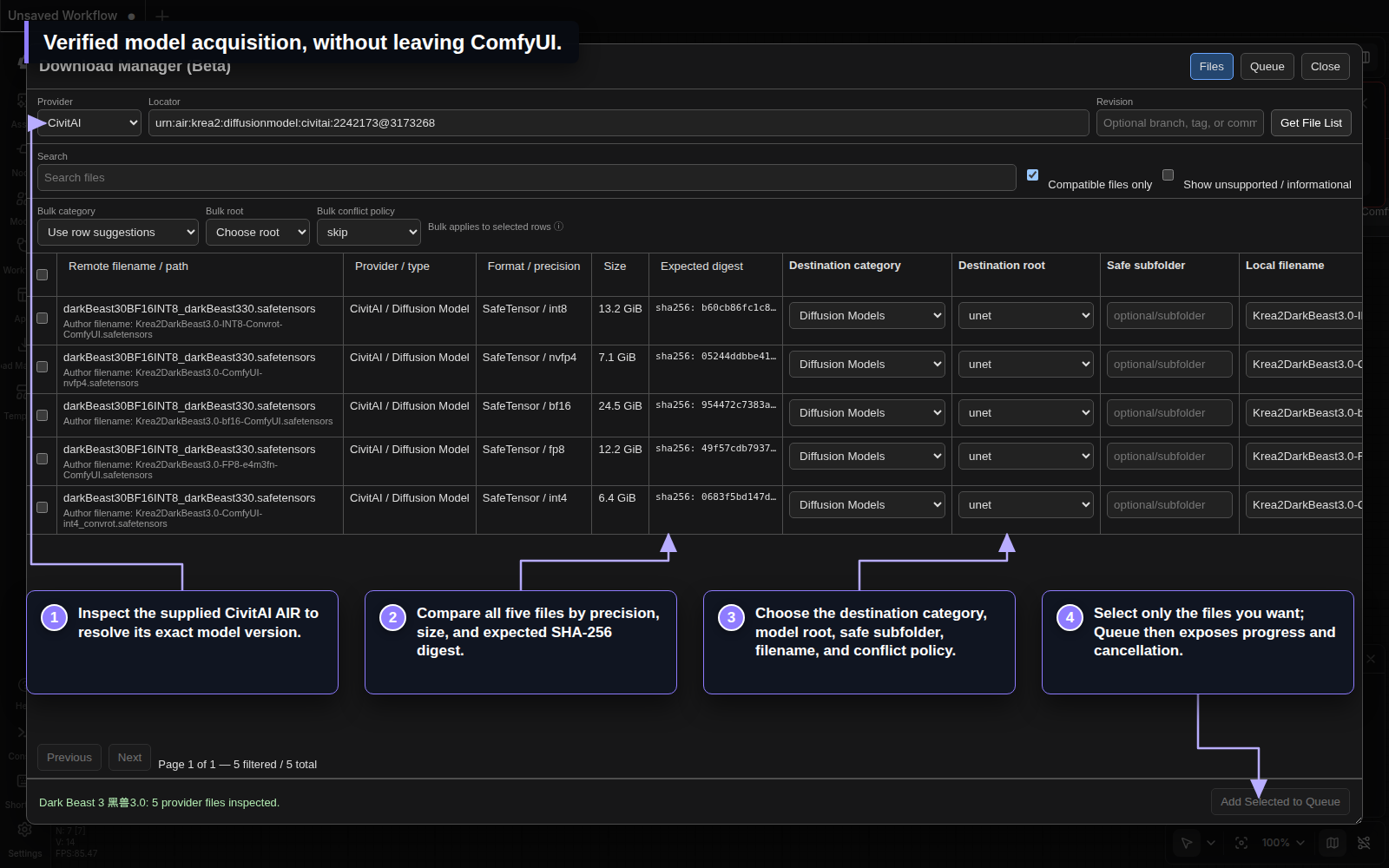Image resolution: width=1389 pixels, height=868 pixels.
Task: Open Bulk conflict policy skip dropdown
Action: [x=369, y=233]
